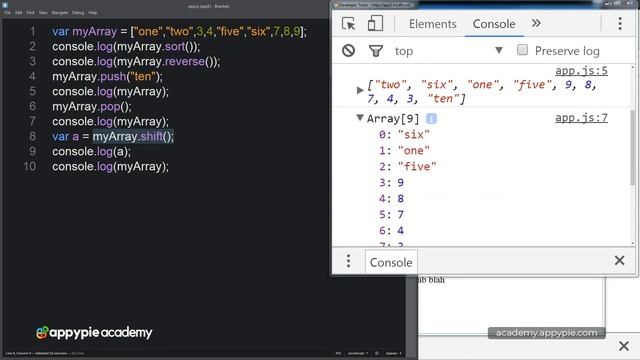
Task: Click the 3: 9 array entry
Action: [x=391, y=182]
